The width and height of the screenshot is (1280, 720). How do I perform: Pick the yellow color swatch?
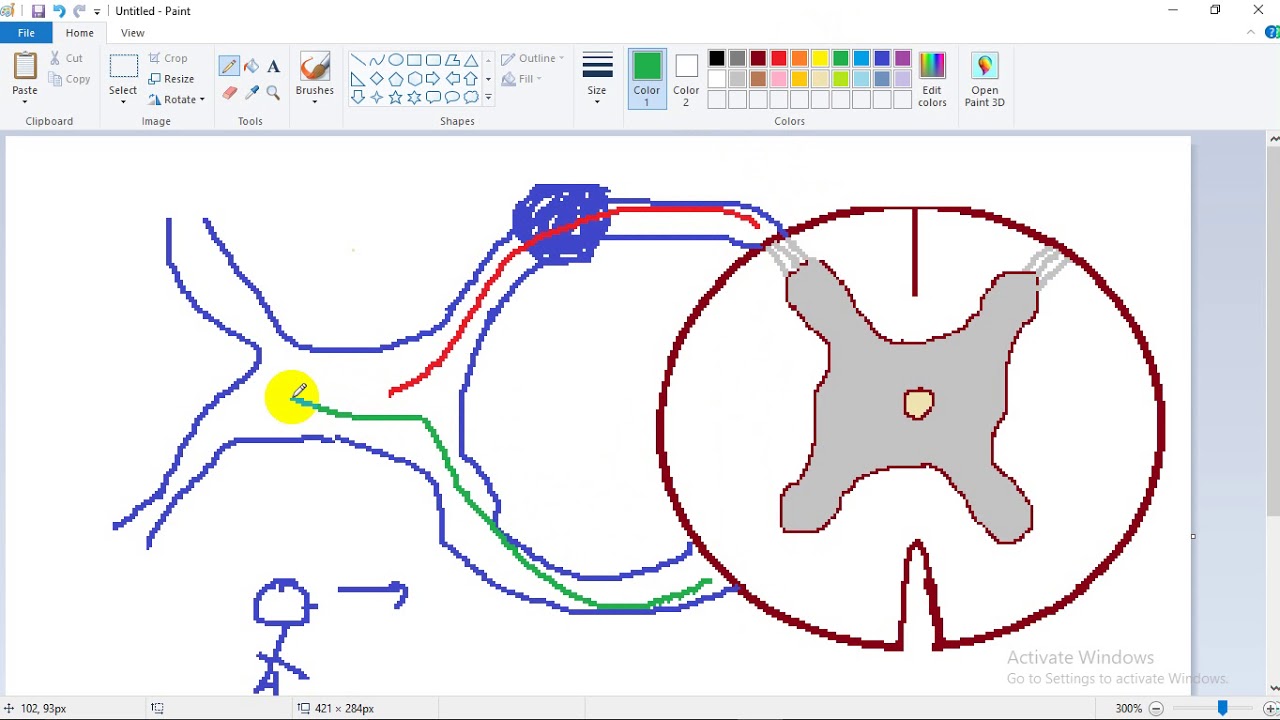coord(820,59)
